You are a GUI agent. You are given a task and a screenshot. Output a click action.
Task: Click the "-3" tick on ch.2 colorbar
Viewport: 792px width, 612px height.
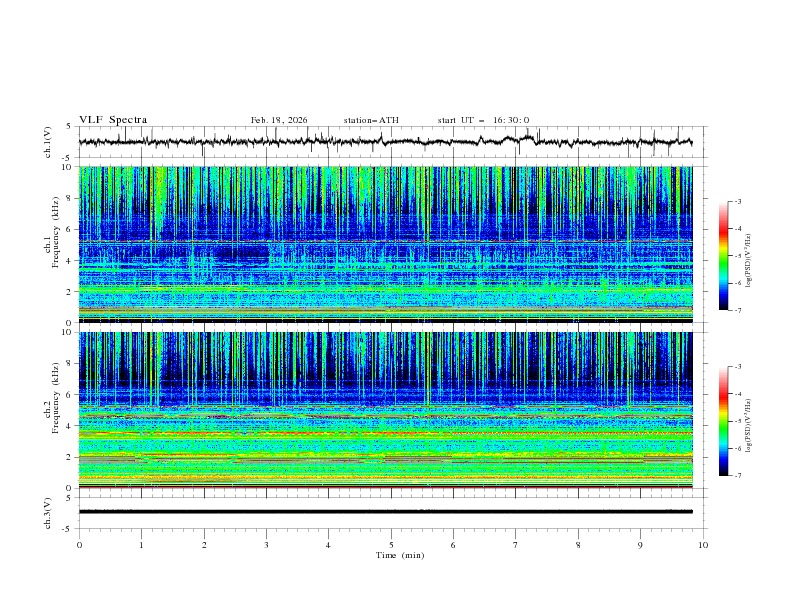tap(737, 367)
